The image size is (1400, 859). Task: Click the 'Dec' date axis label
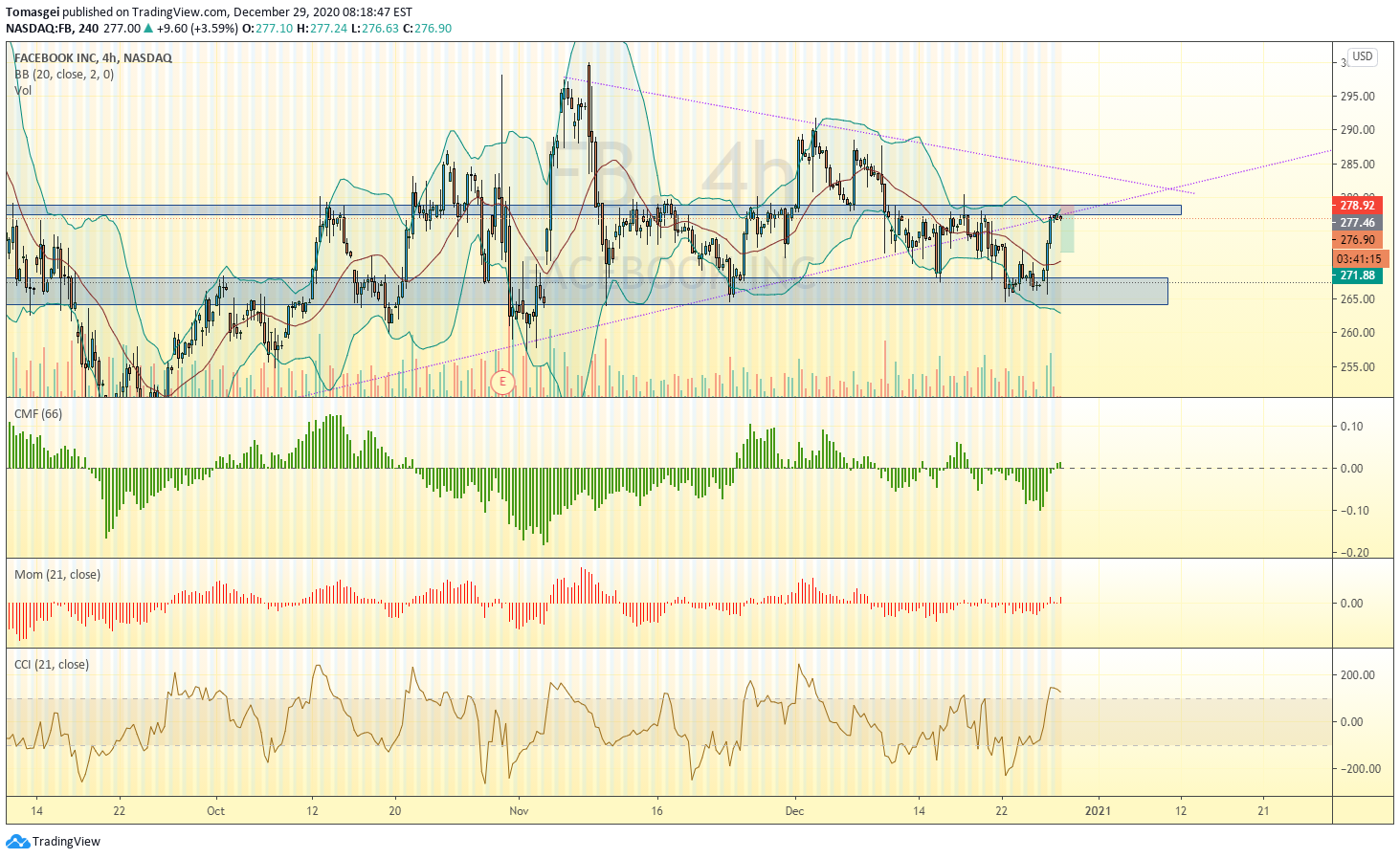794,811
